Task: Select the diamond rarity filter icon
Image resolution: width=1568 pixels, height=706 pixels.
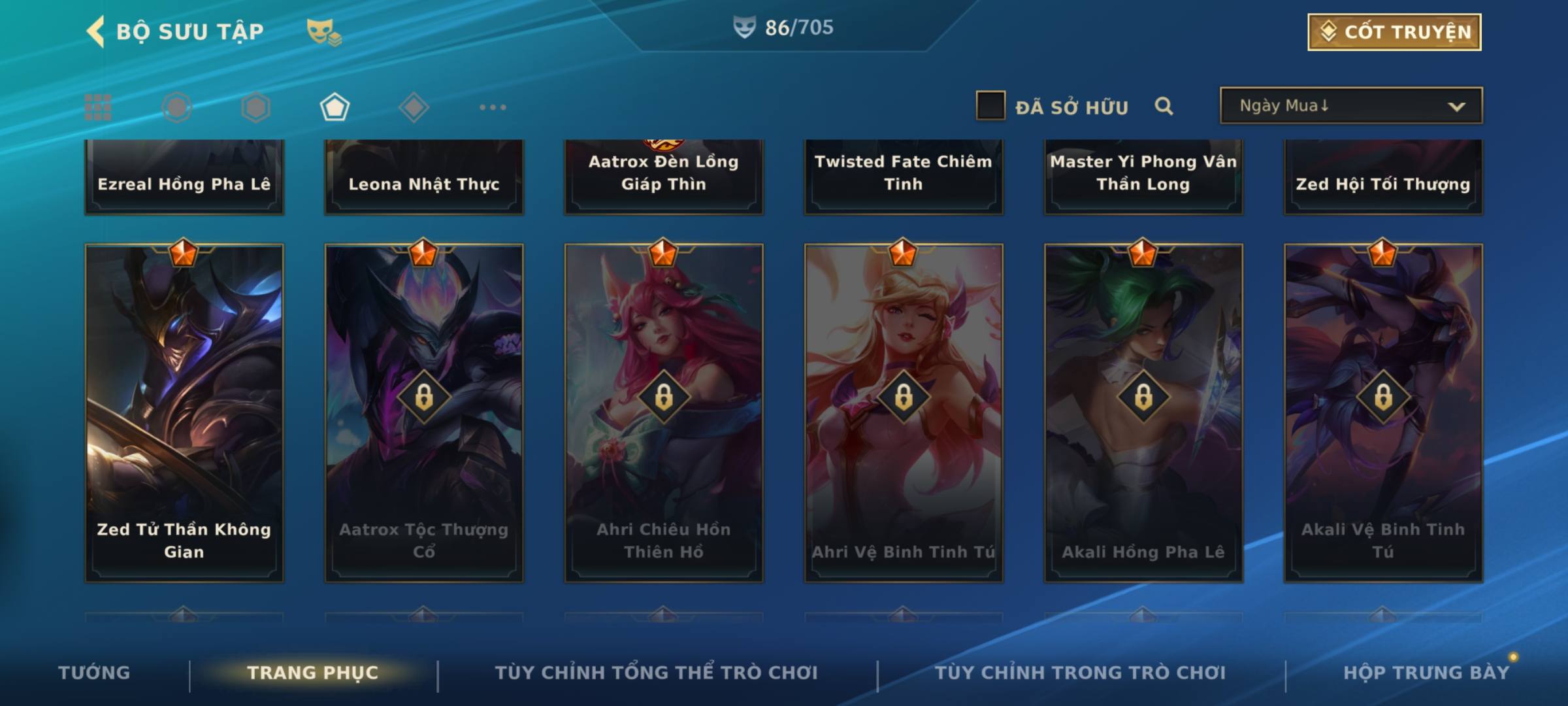Action: 414,107
